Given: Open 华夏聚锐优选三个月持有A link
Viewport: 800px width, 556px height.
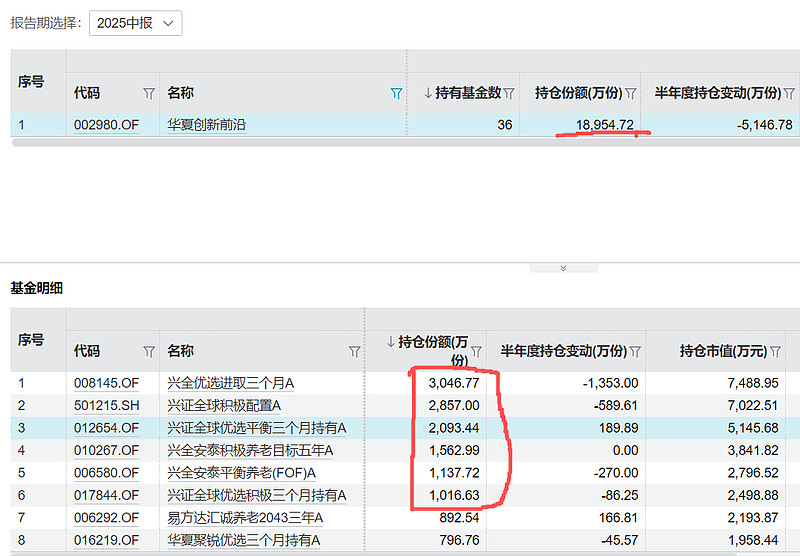Looking at the screenshot, I should pos(243,540).
